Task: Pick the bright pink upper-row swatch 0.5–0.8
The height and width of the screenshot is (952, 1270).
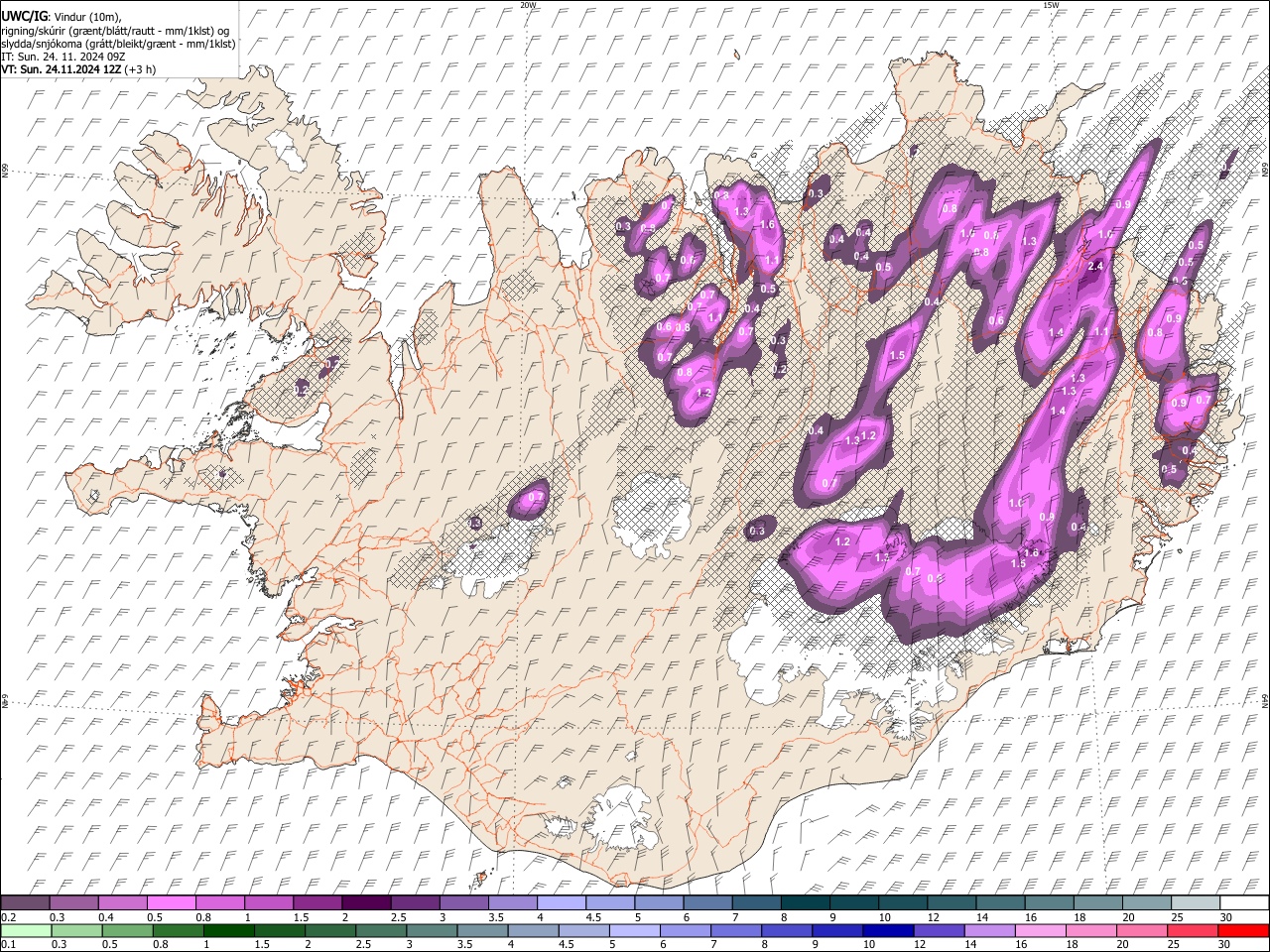Action: 171,903
